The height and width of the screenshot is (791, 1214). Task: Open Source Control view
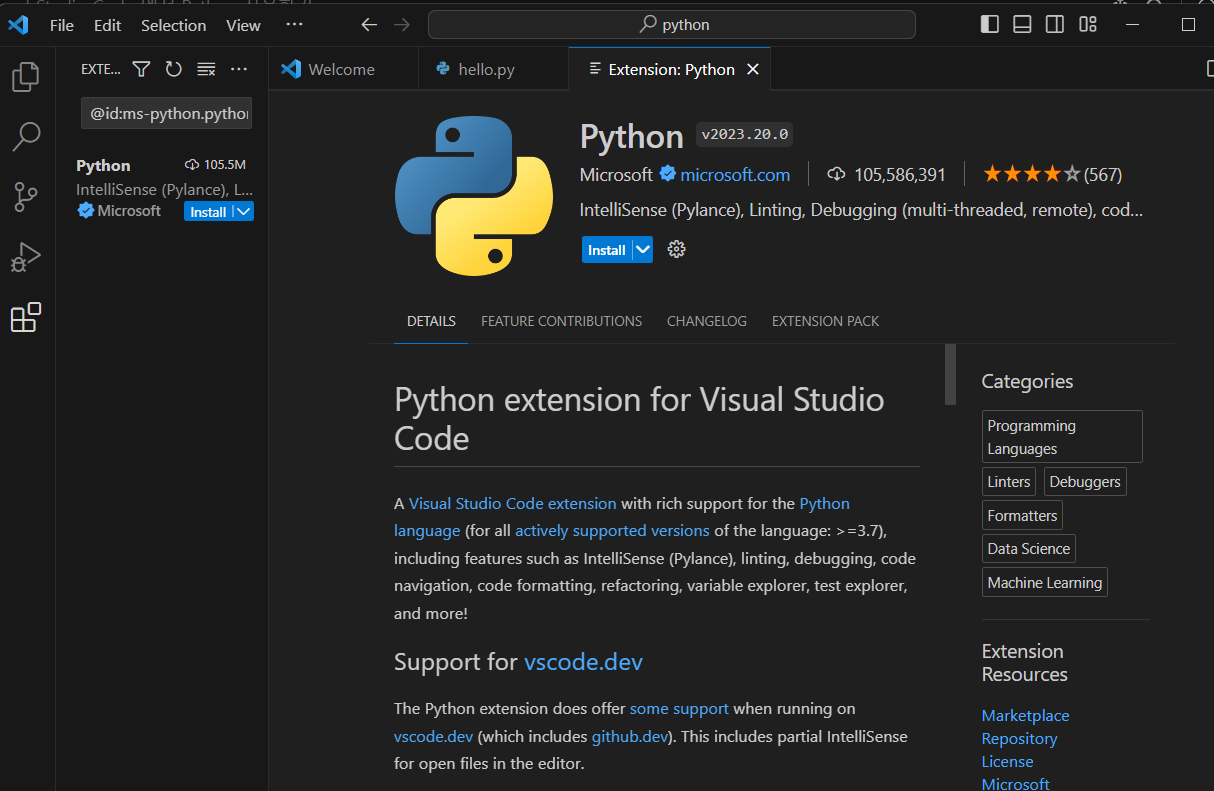tap(26, 197)
